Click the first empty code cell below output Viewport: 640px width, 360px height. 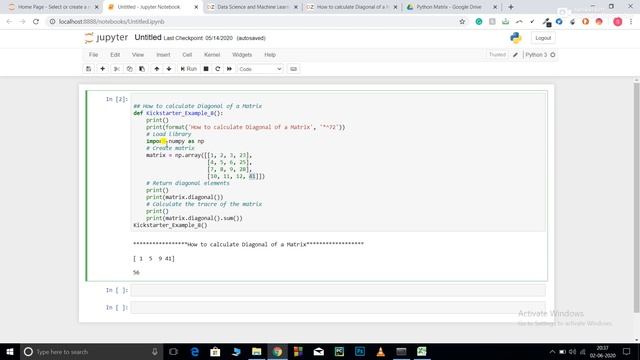(338, 290)
